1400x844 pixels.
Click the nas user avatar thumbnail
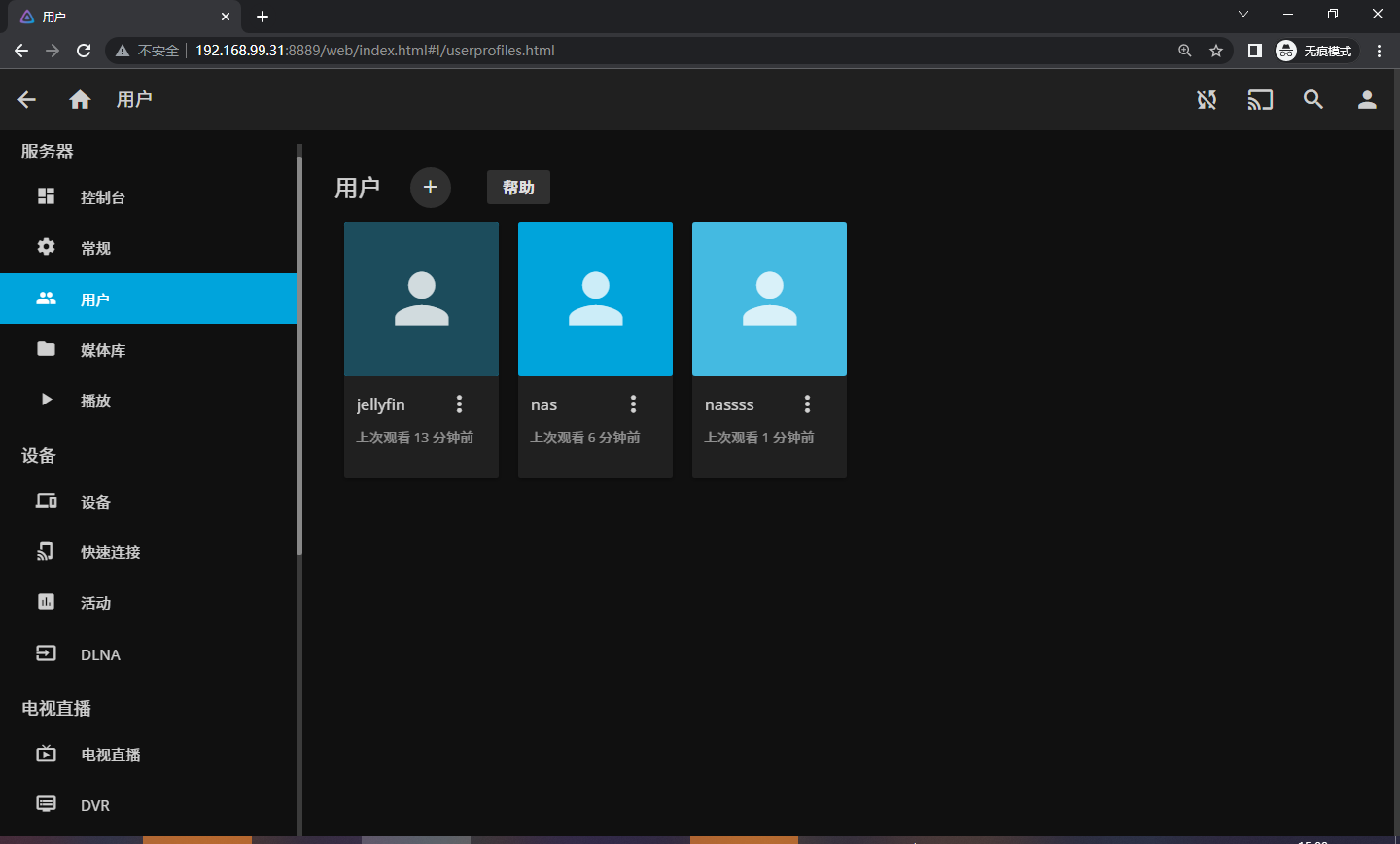point(595,299)
